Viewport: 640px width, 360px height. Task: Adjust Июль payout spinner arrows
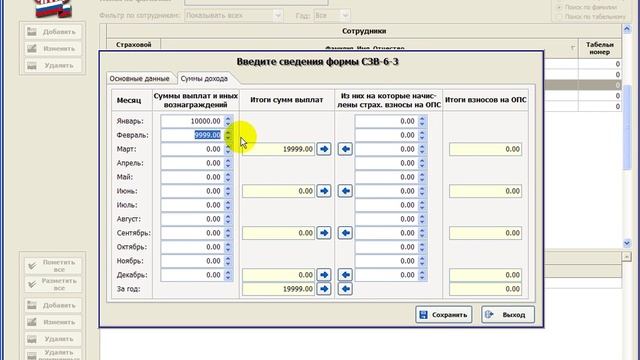coord(228,205)
